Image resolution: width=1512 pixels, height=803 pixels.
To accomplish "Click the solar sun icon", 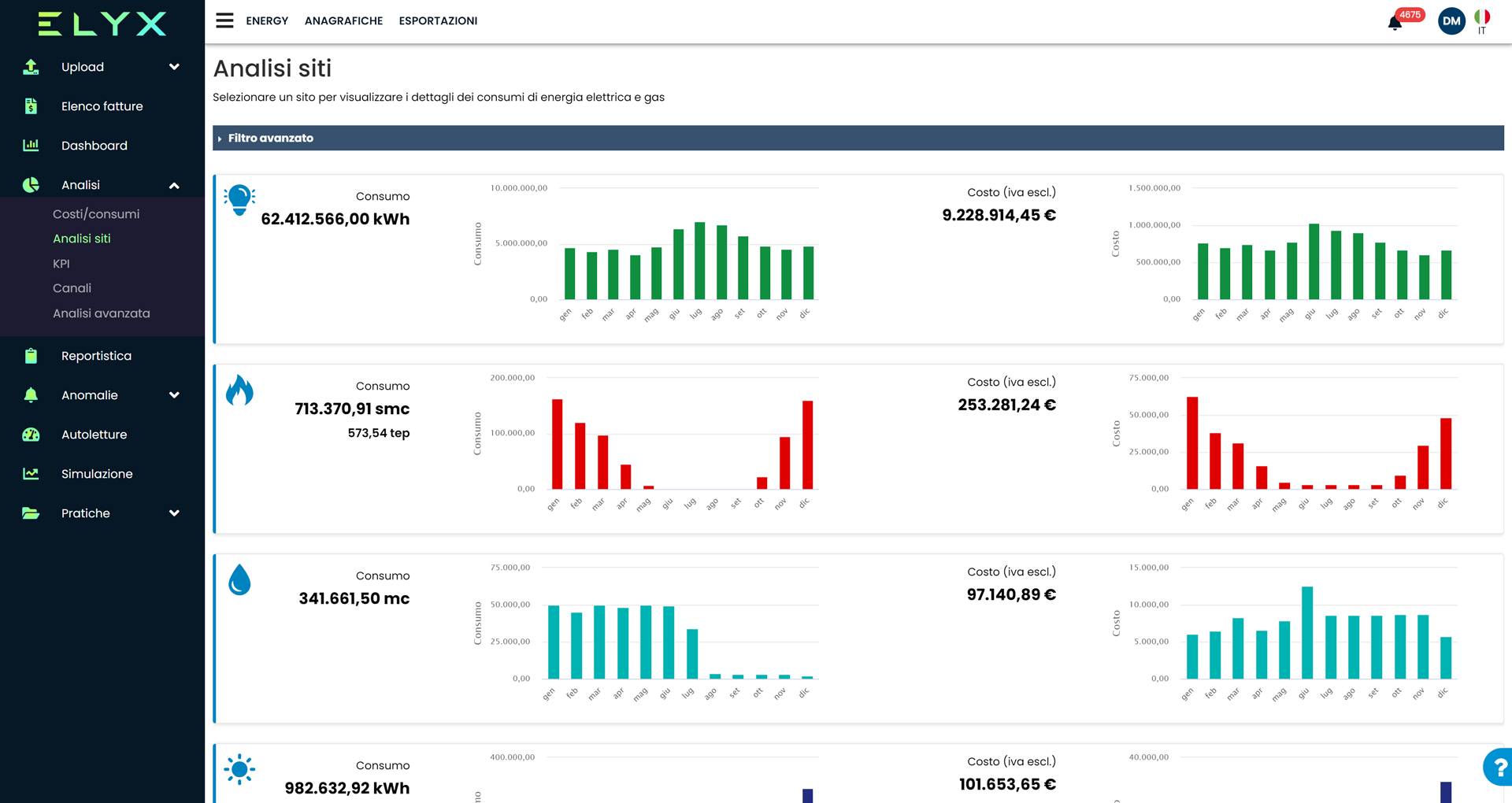I will [239, 769].
